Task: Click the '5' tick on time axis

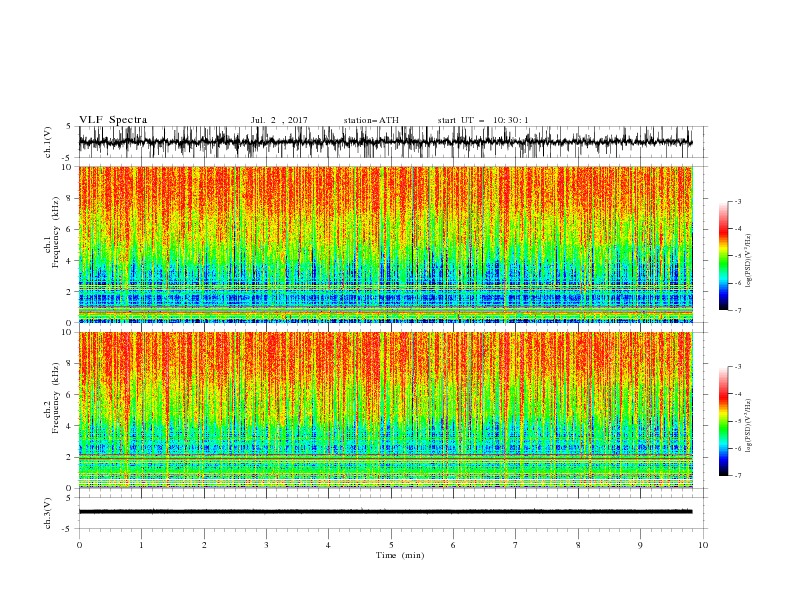Action: [x=391, y=545]
